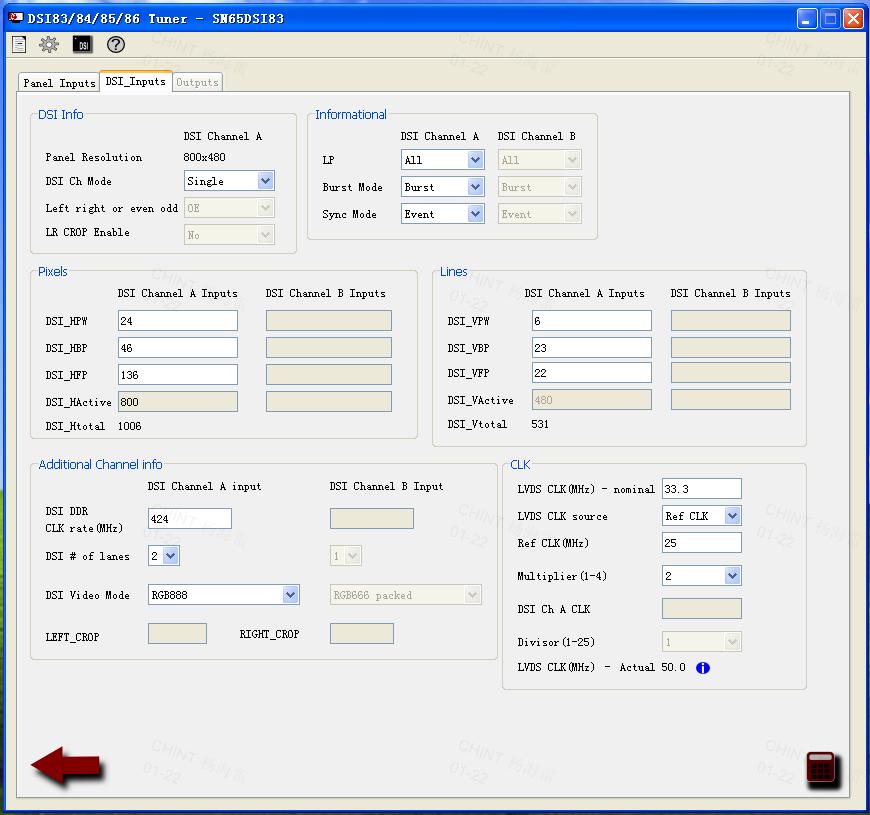
Task: Open settings via the gear toolbar icon
Action: click(49, 44)
